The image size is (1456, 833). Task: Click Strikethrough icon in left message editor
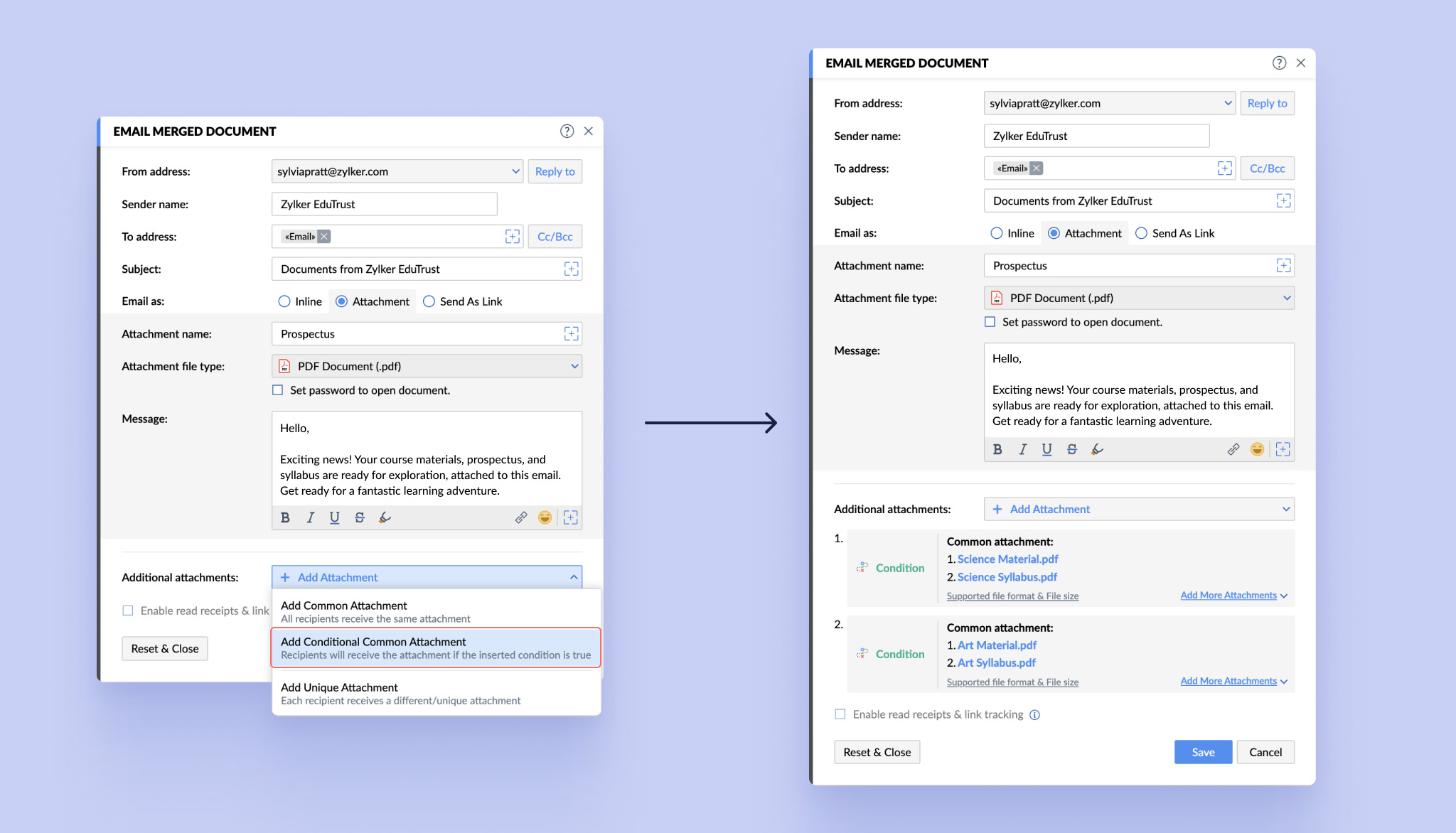click(x=360, y=517)
